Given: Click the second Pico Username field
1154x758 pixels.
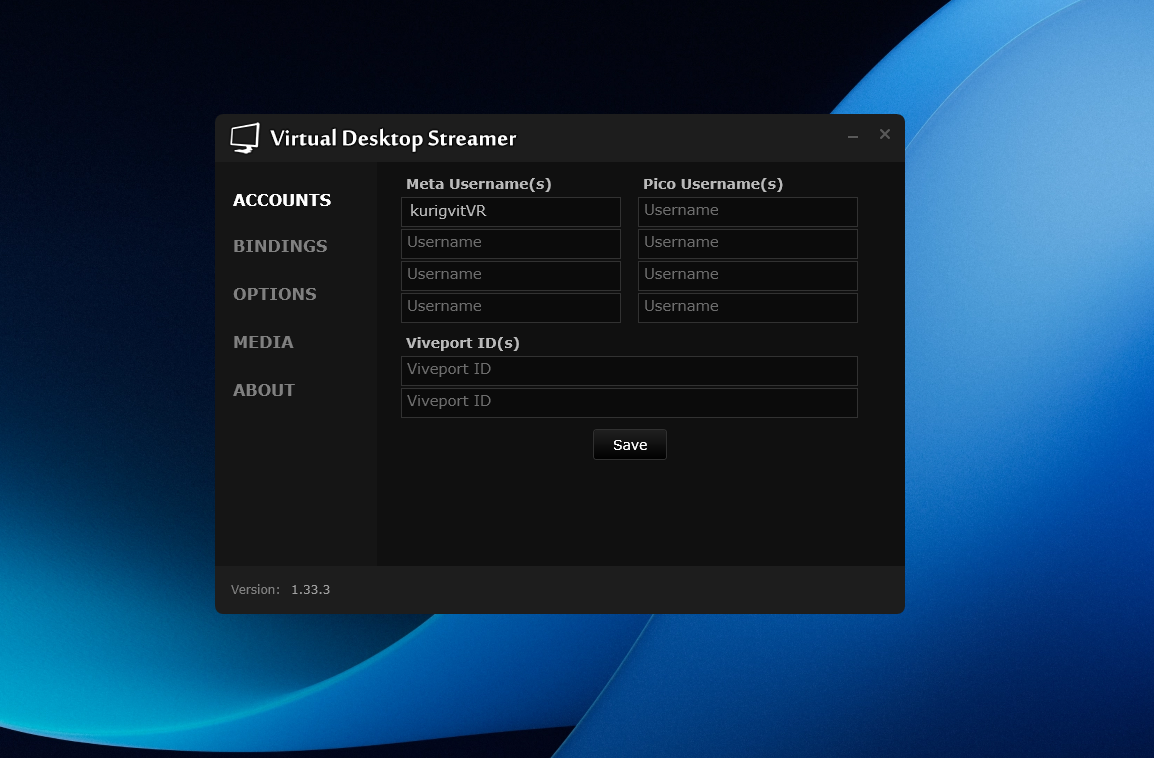Looking at the screenshot, I should (x=747, y=244).
